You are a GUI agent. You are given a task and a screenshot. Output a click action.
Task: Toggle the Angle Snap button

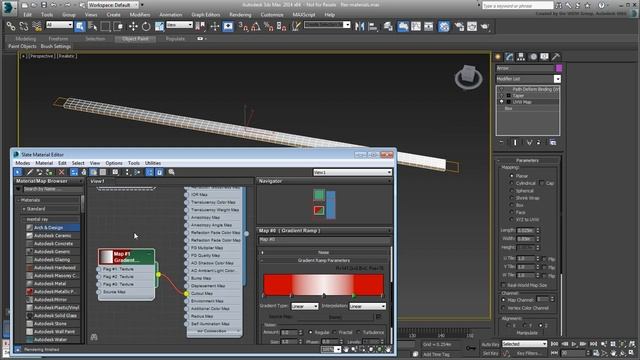[256, 27]
